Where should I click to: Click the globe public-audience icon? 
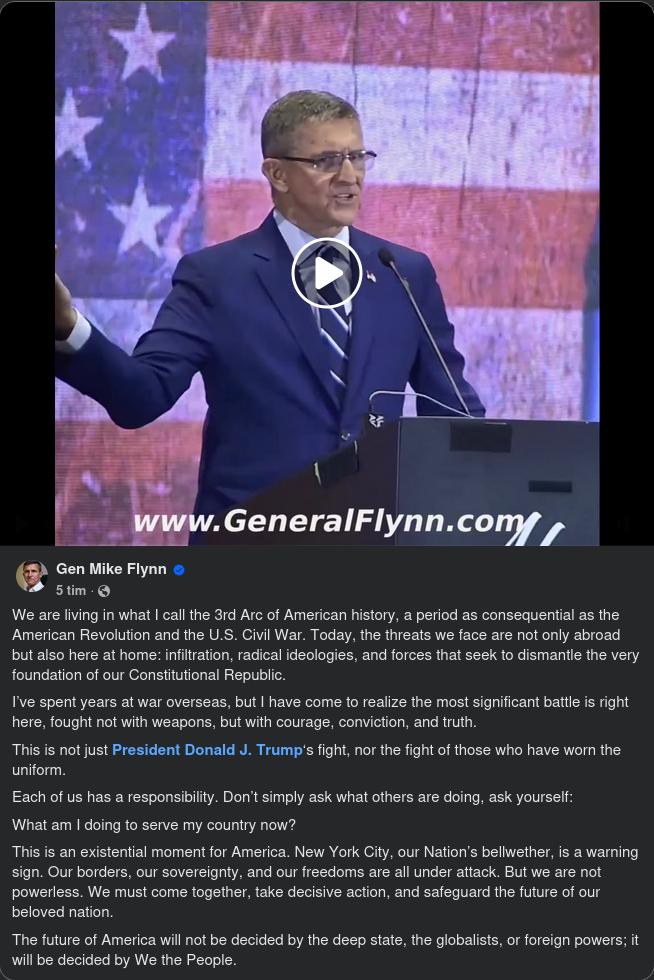(104, 591)
